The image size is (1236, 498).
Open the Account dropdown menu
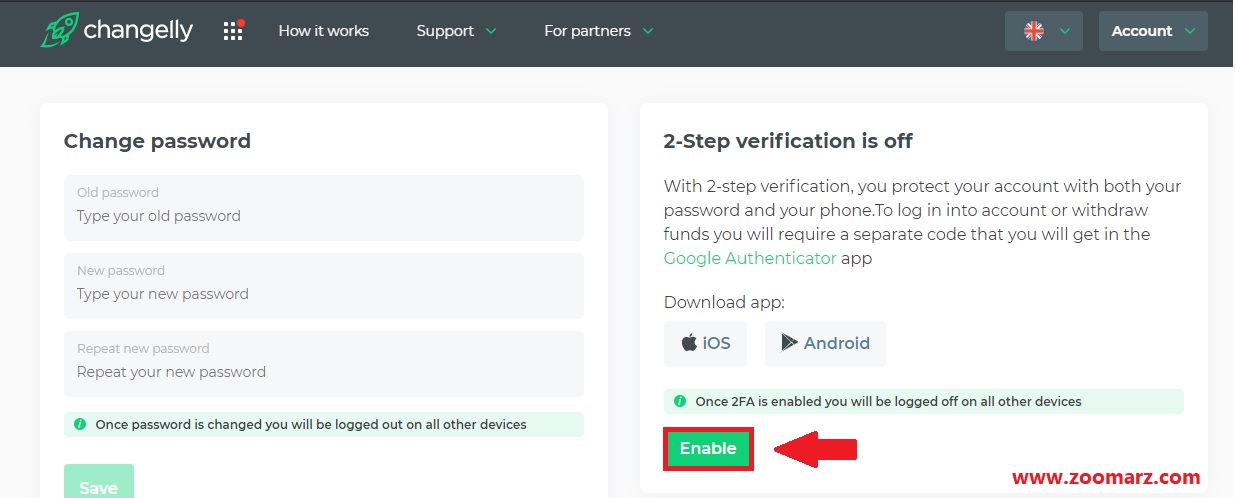1153,31
